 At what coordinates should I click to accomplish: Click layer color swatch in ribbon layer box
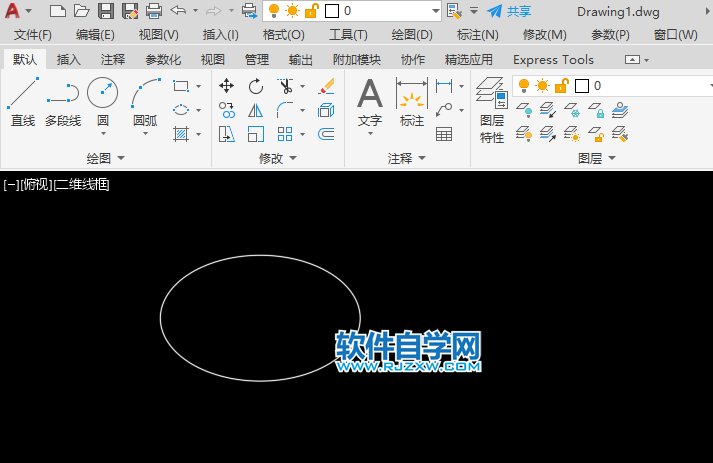point(582,86)
